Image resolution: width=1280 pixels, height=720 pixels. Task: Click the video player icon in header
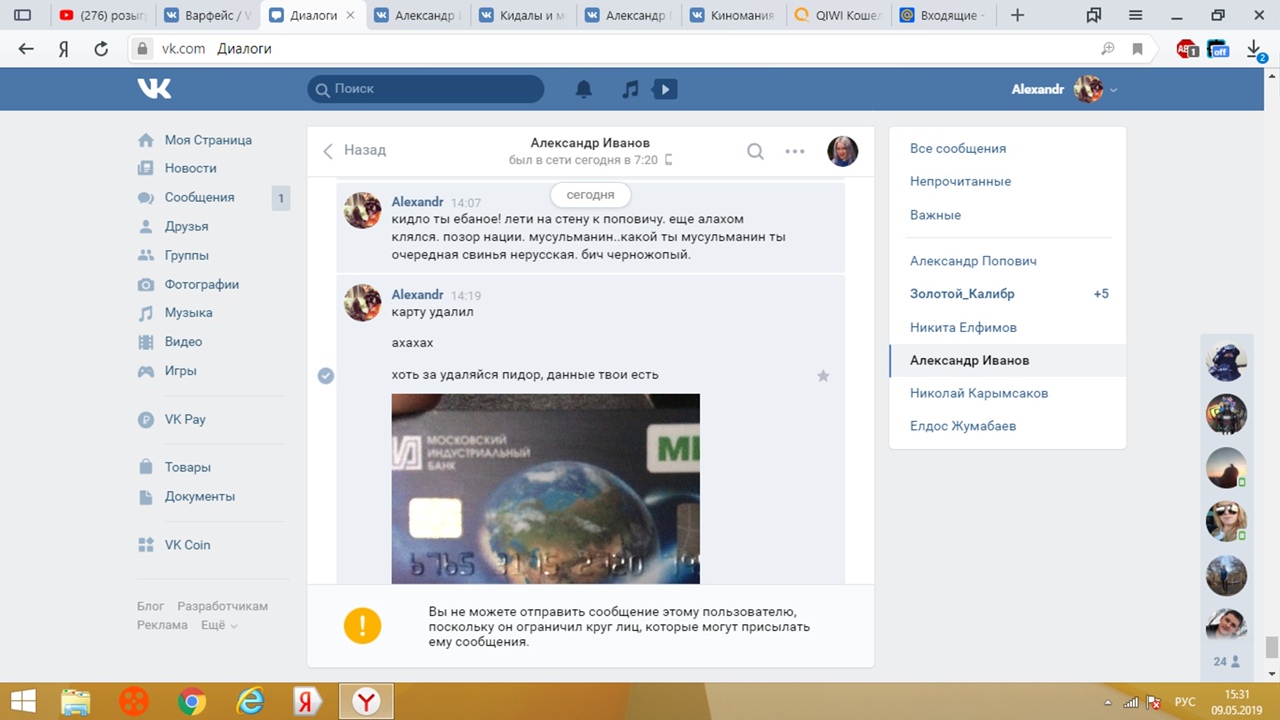point(664,89)
